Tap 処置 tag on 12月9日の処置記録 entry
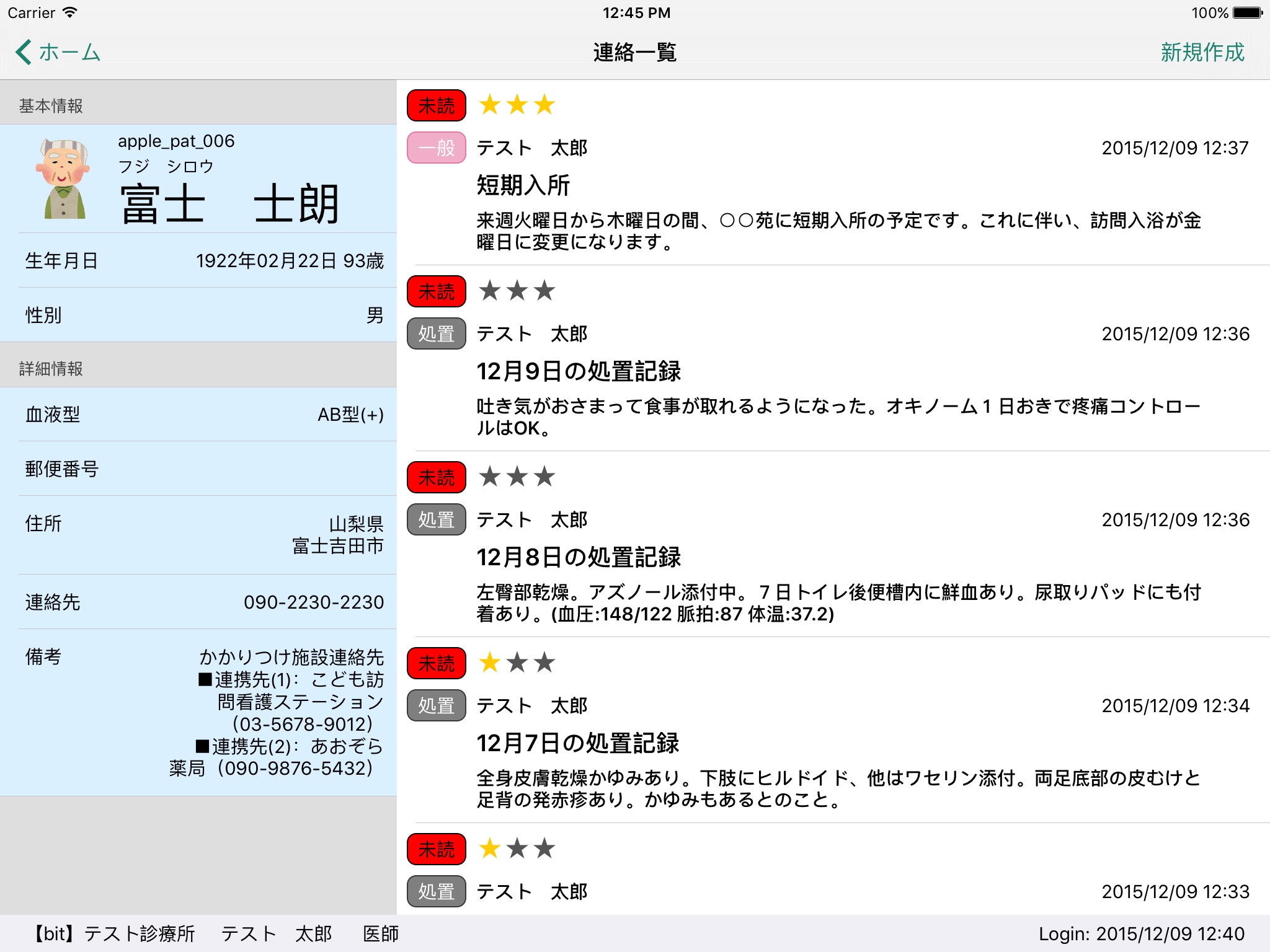 [436, 333]
